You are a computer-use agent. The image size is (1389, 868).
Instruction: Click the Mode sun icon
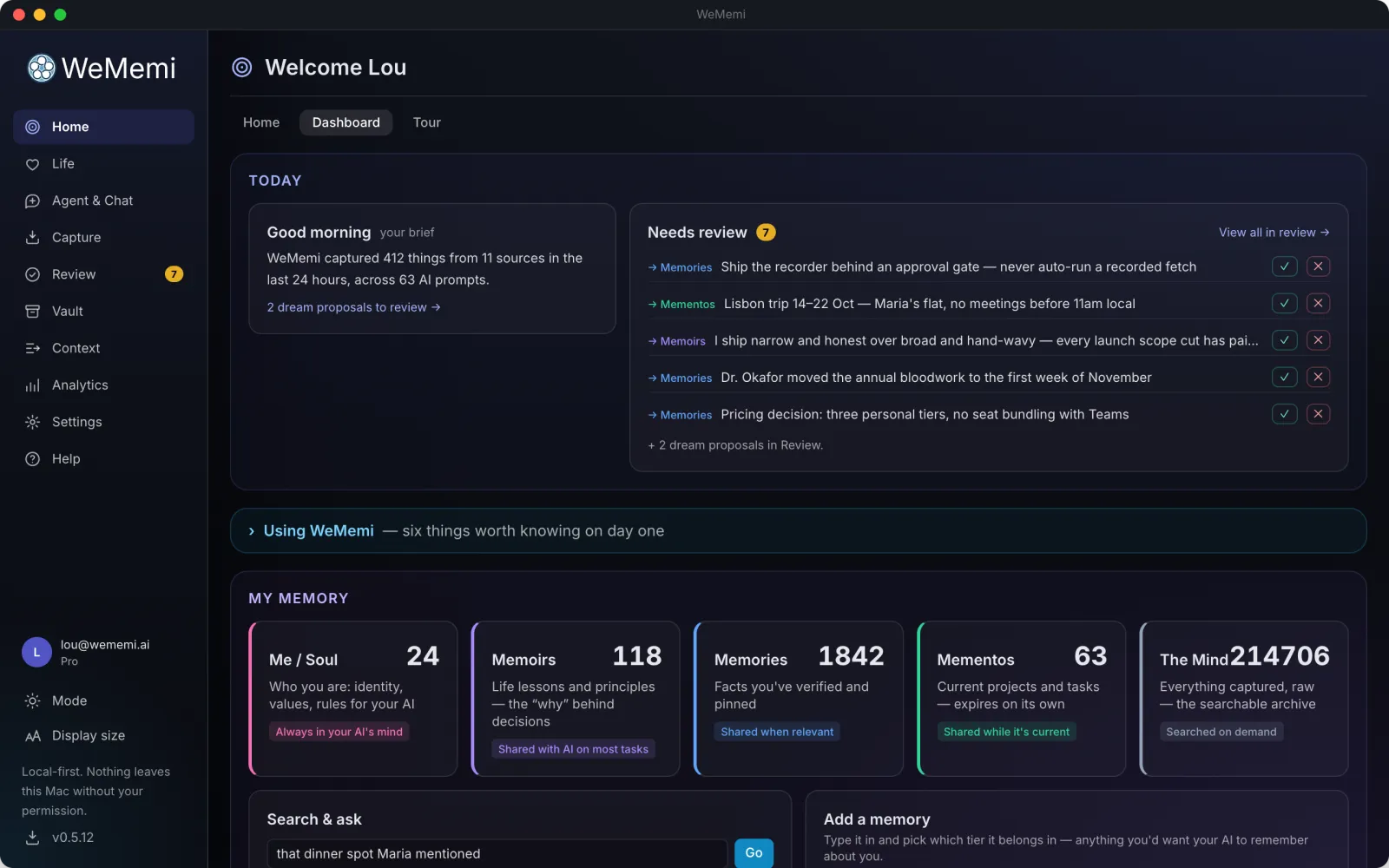(32, 700)
